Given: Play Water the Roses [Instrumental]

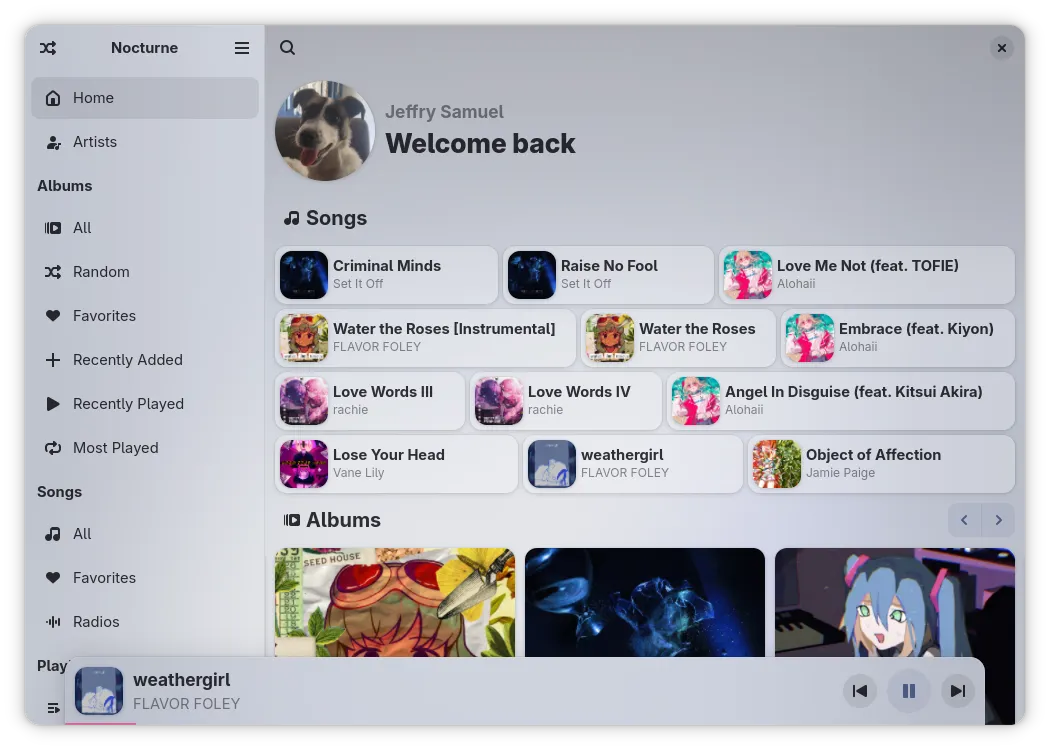Looking at the screenshot, I should click(x=425, y=338).
